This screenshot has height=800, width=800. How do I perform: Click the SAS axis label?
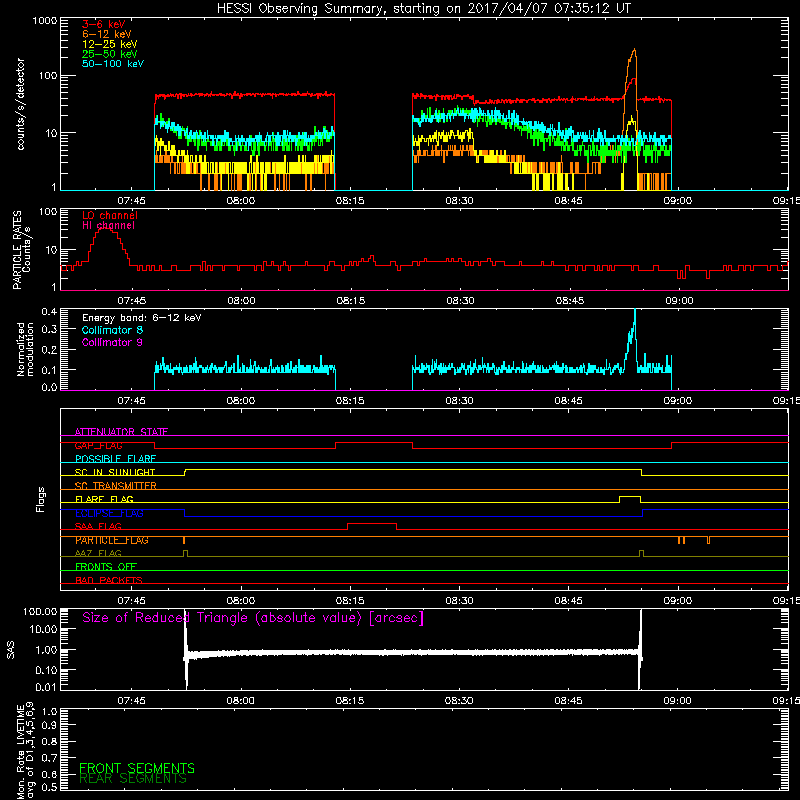click(11, 650)
